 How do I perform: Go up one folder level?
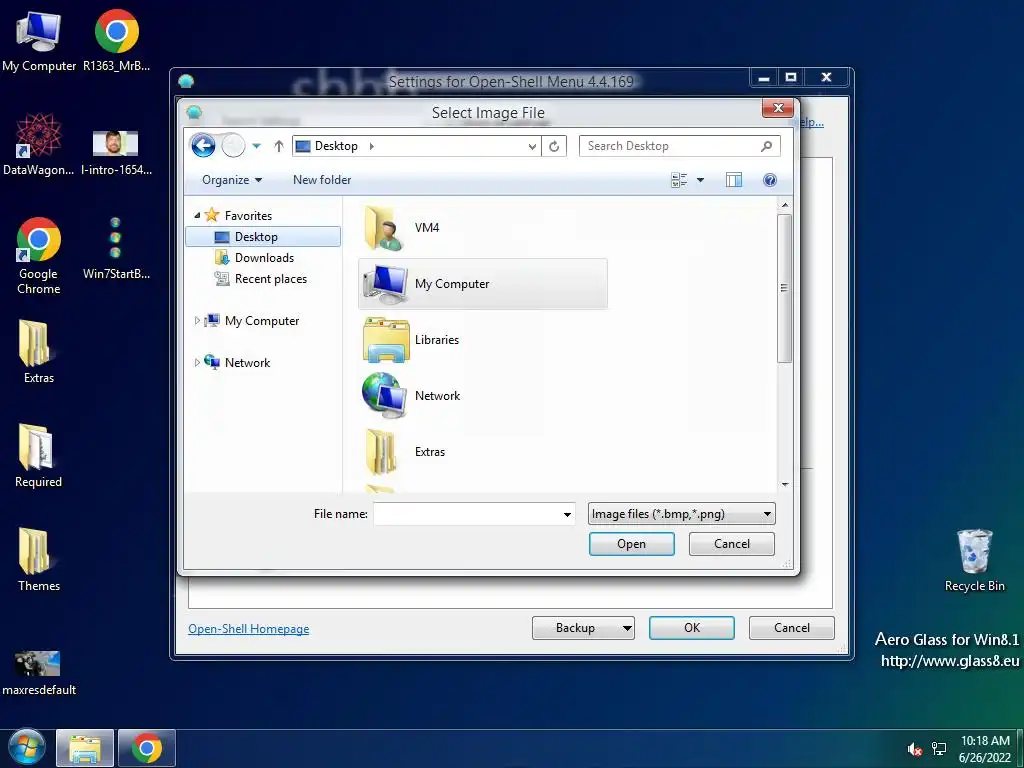point(279,146)
